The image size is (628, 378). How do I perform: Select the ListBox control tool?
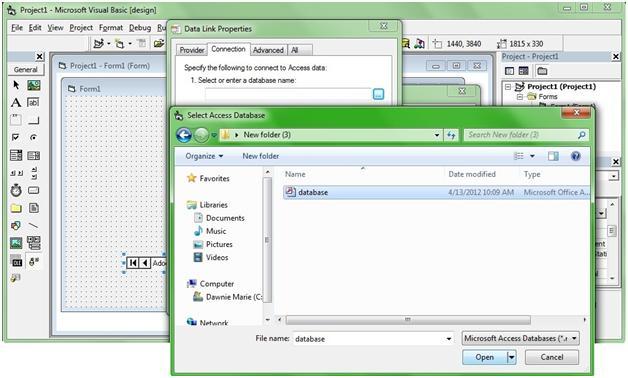(34, 155)
